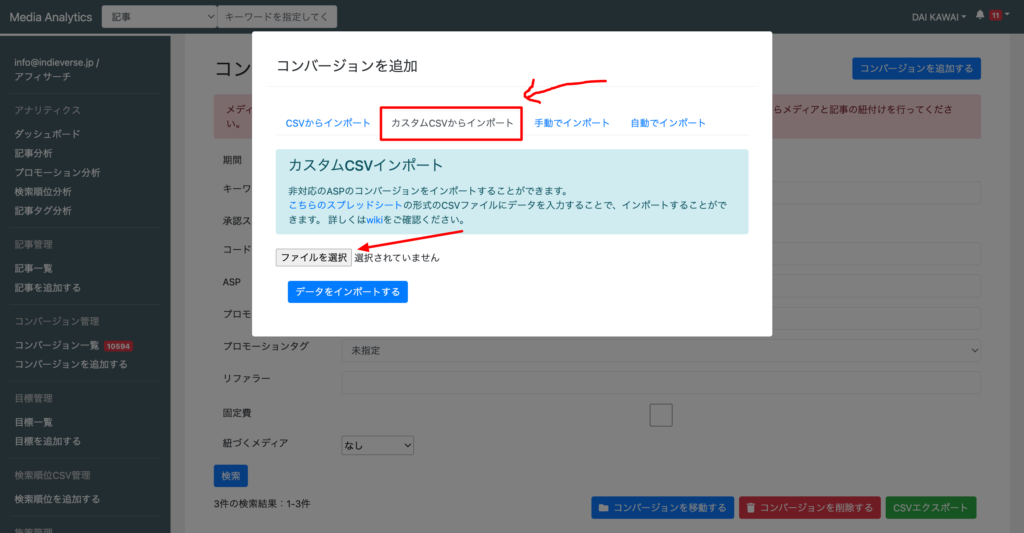Open the 記事 search type dropdown
This screenshot has width=1024, height=533.
[159, 17]
